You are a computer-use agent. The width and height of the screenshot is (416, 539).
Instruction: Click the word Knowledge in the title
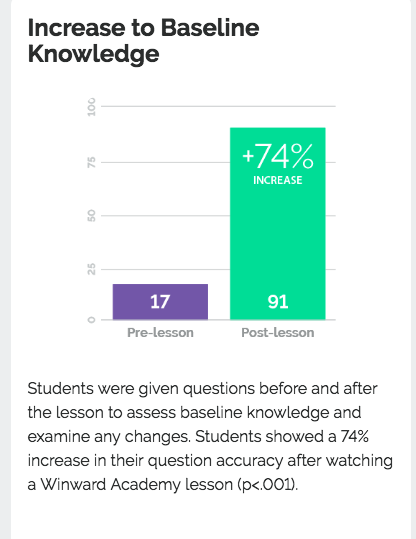(x=94, y=54)
